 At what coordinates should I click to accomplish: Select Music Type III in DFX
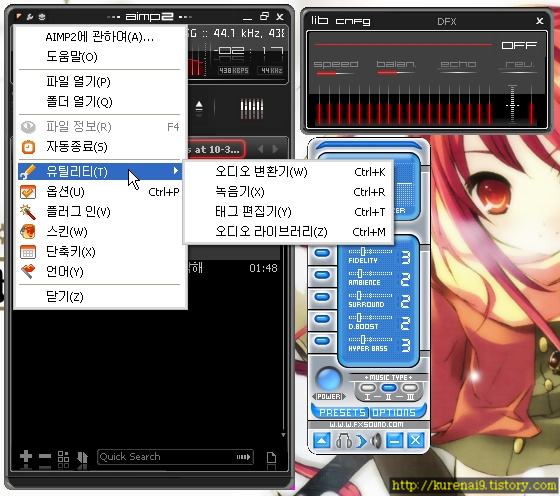pyautogui.click(x=410, y=387)
